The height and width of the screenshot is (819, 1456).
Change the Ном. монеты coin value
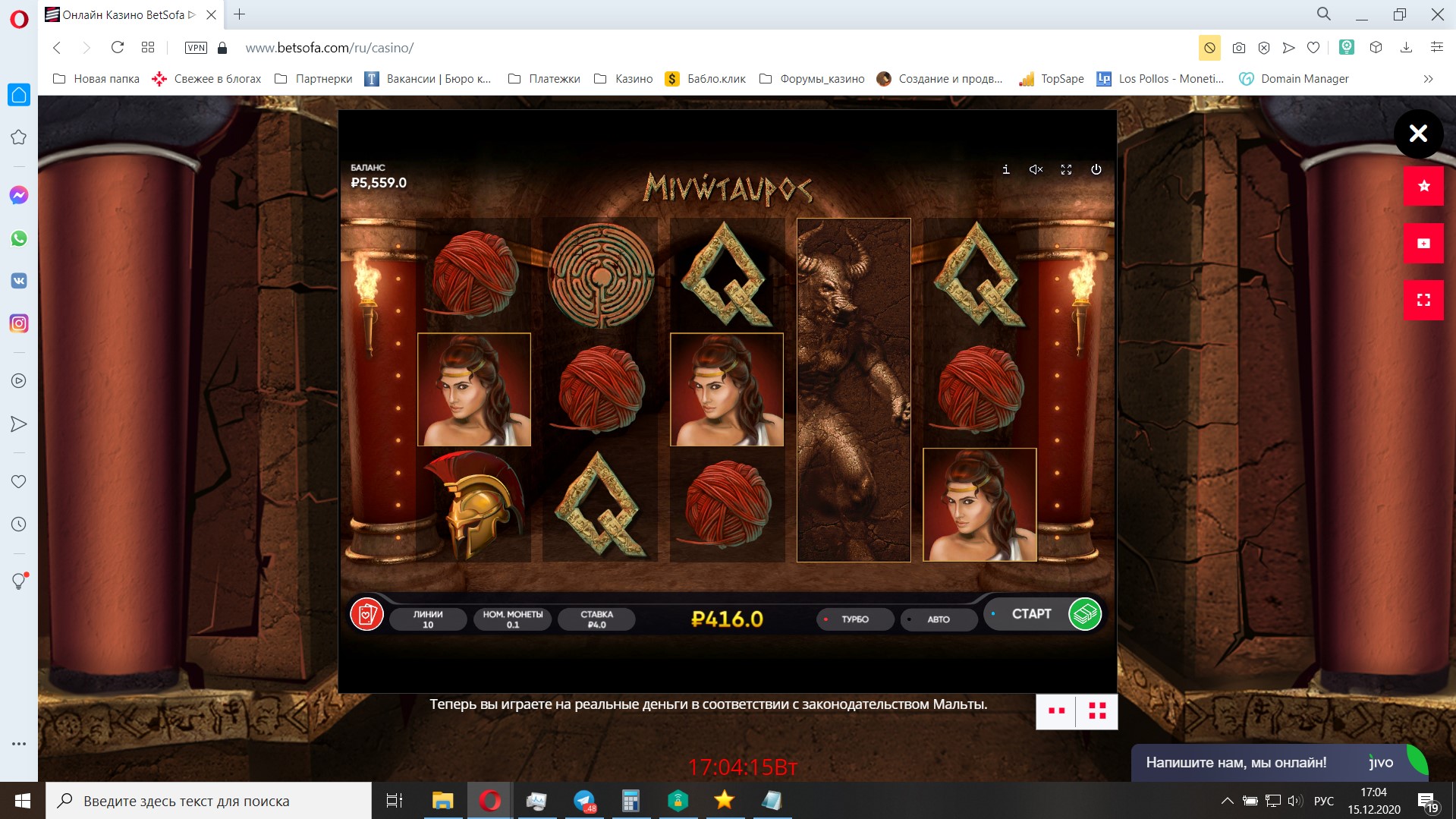[513, 619]
